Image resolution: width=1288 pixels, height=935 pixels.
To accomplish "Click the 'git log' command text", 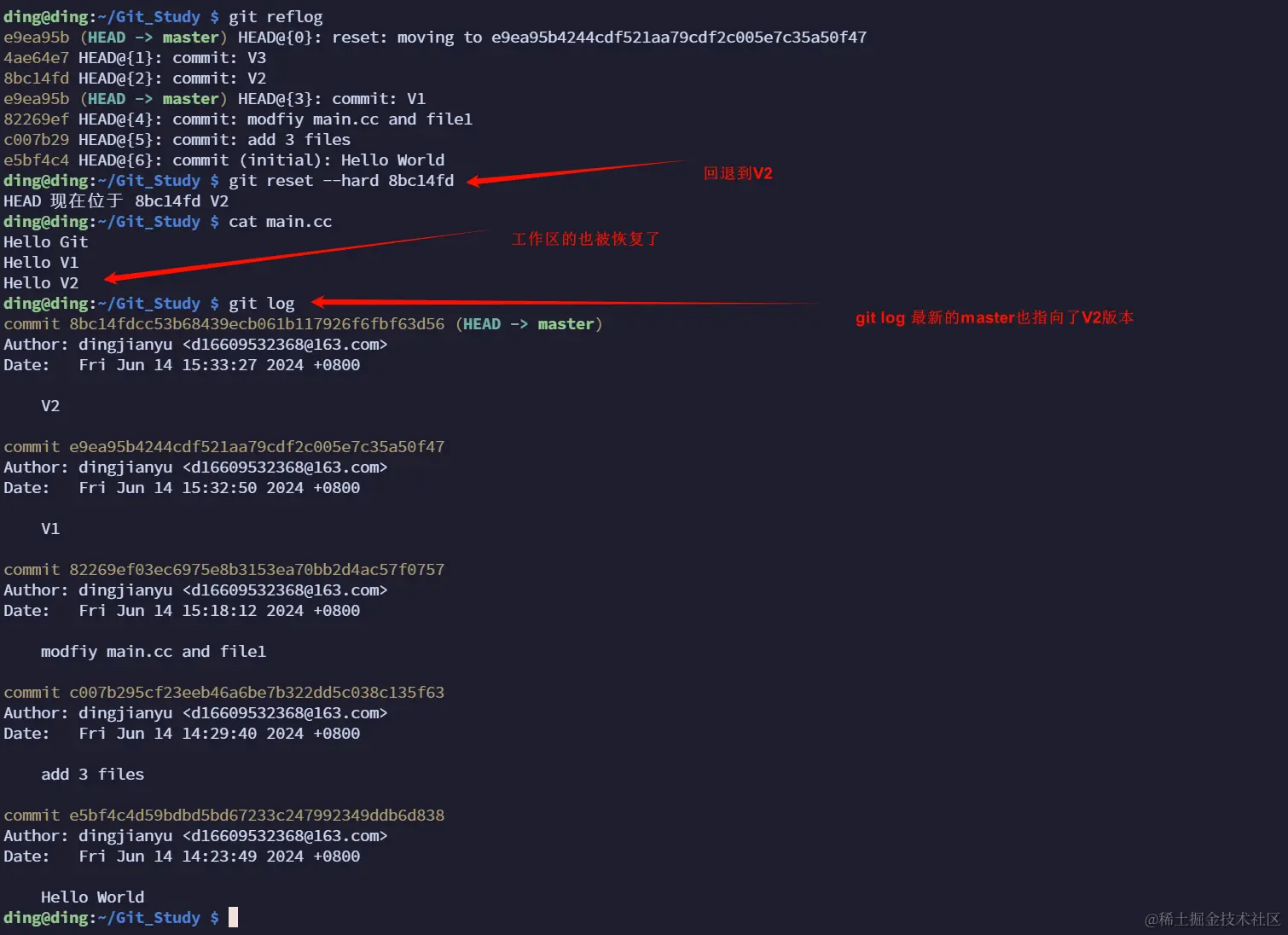I will coord(262,304).
